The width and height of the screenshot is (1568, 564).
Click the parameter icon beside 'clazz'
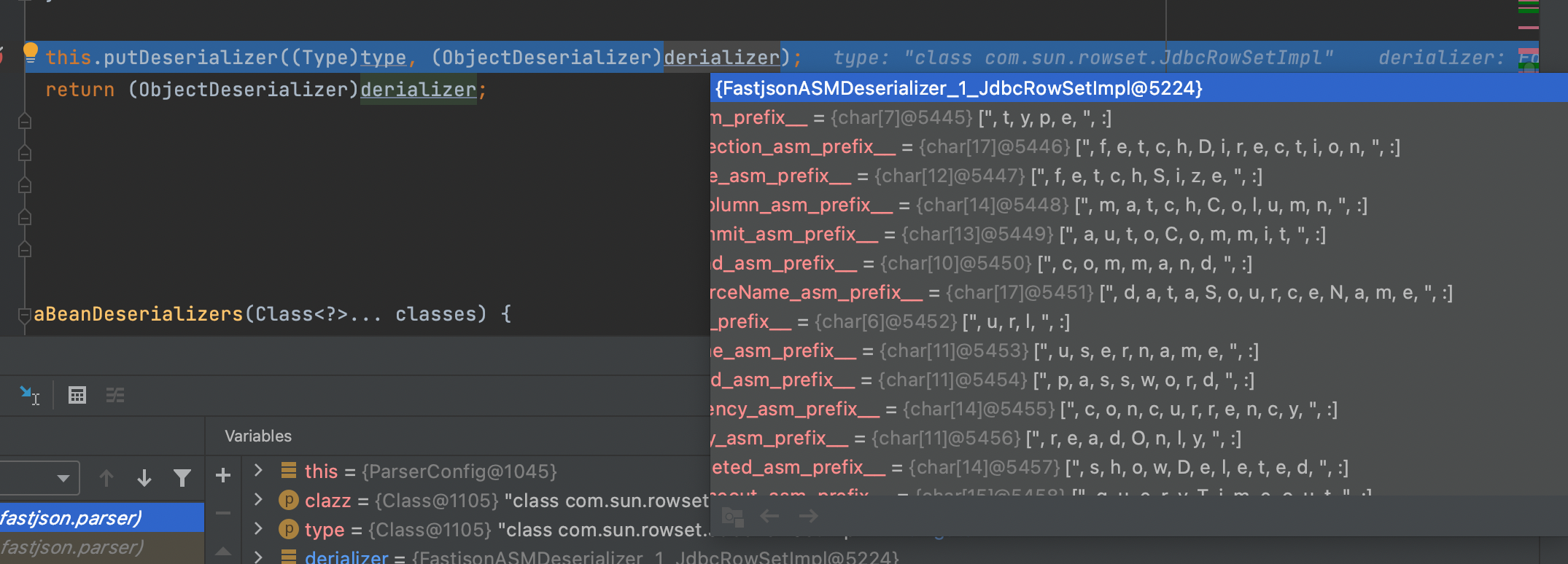point(289,500)
